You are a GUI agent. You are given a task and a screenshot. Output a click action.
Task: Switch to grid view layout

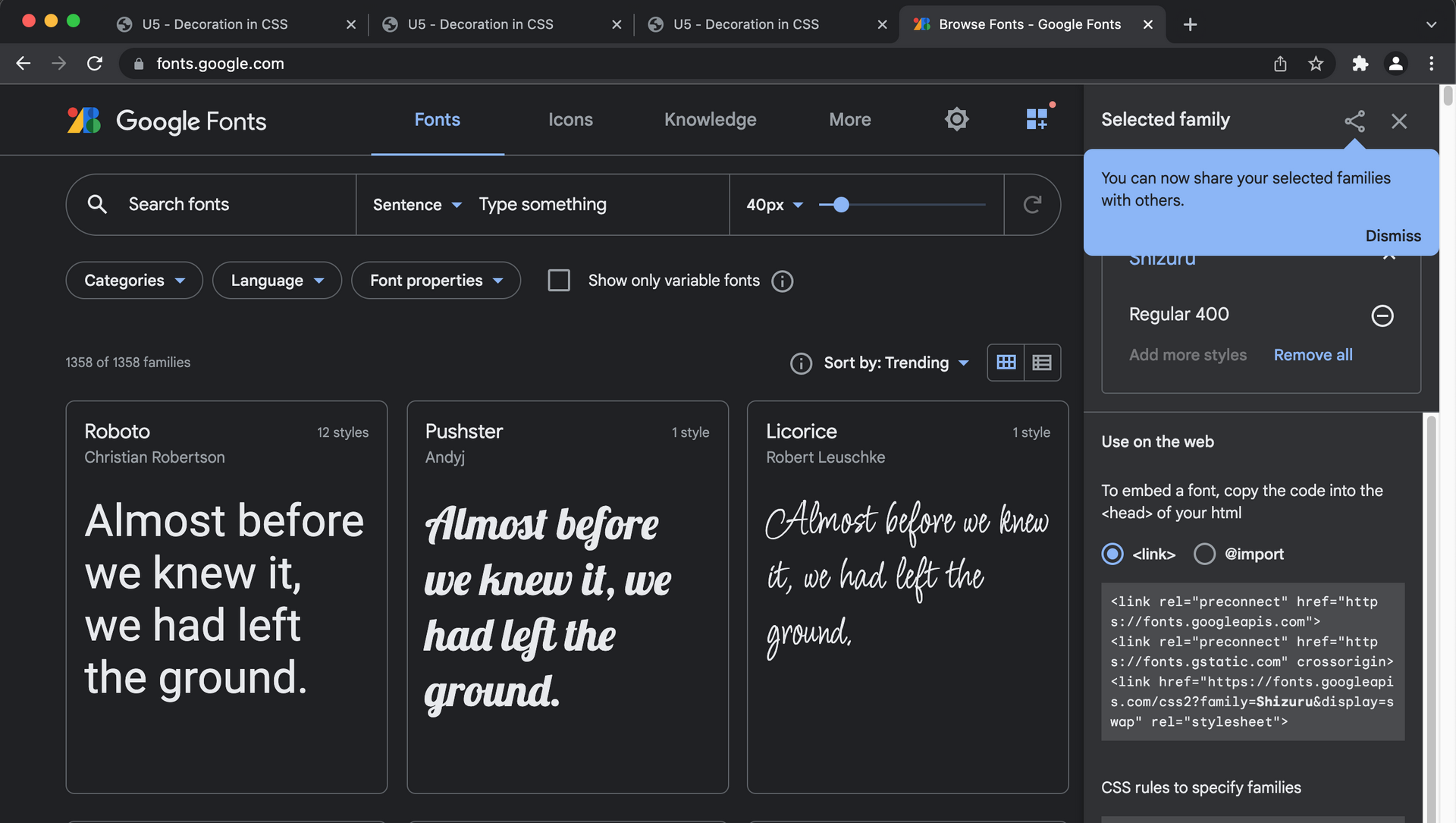[x=1006, y=363]
